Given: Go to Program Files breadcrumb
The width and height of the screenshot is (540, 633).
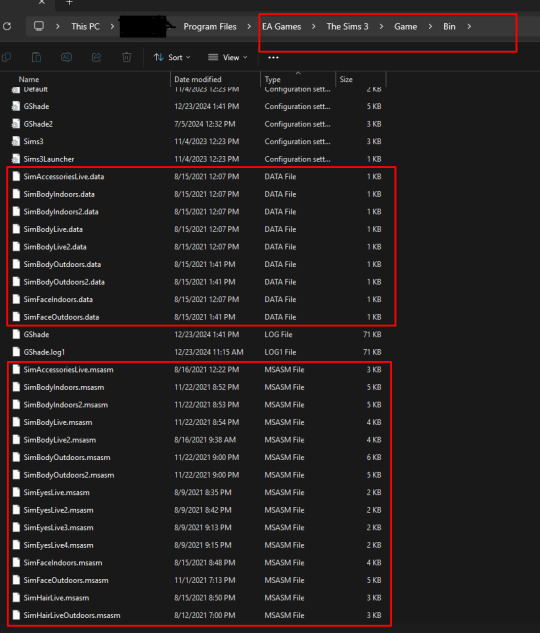Looking at the screenshot, I should 210,27.
